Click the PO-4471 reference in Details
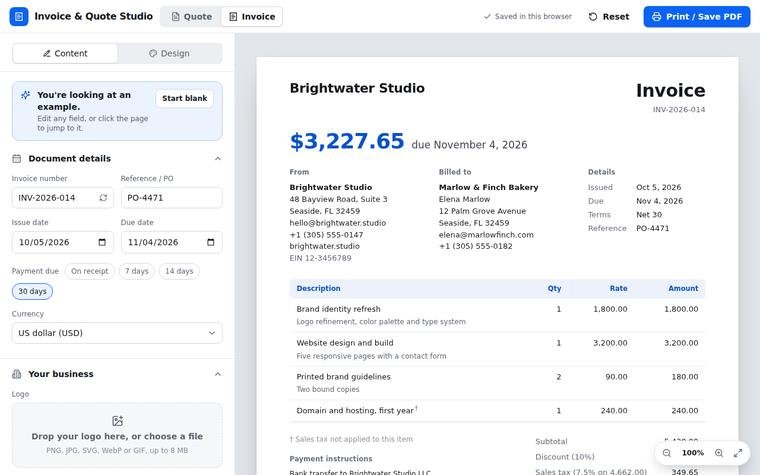The image size is (760, 475). [x=652, y=228]
